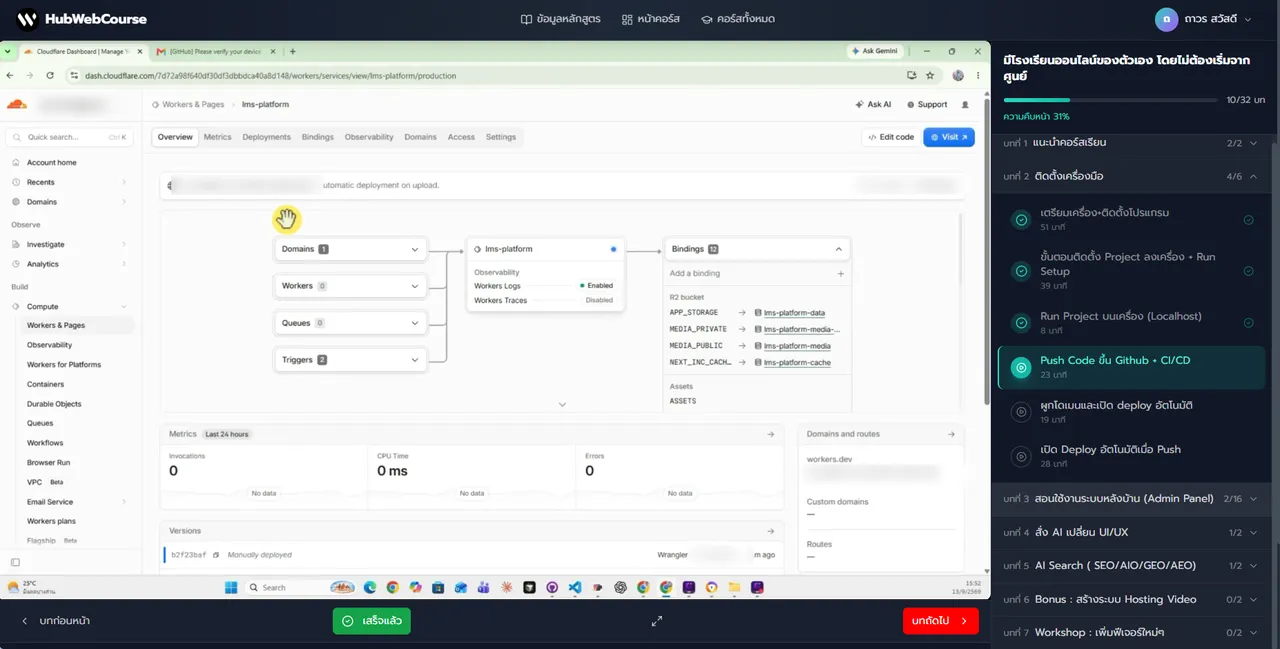
Task: Click the play icon beside เปิด Deploy อัตโนมัติเมื่อ Push
Action: pyautogui.click(x=1021, y=456)
